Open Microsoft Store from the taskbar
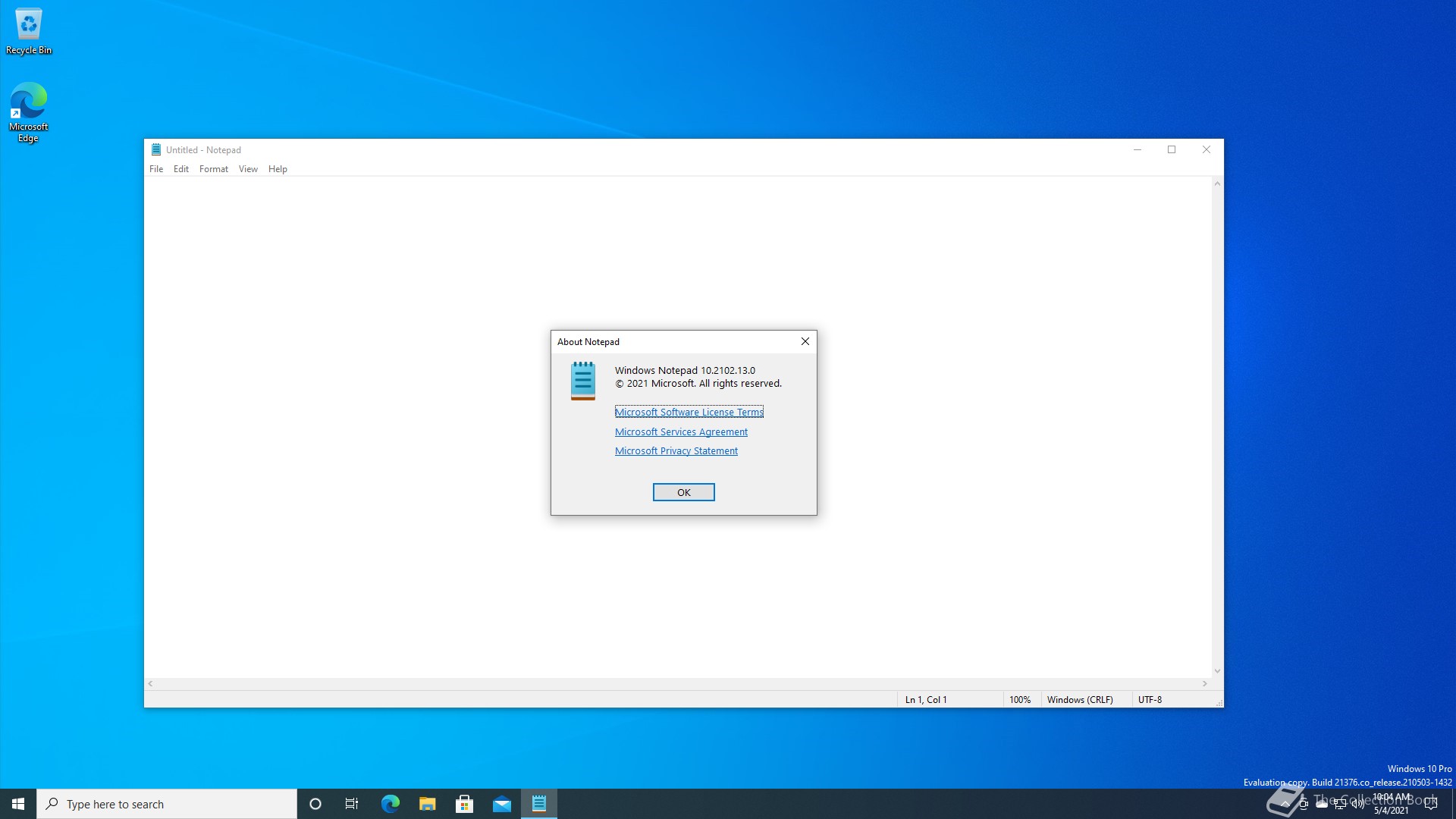 coord(464,804)
